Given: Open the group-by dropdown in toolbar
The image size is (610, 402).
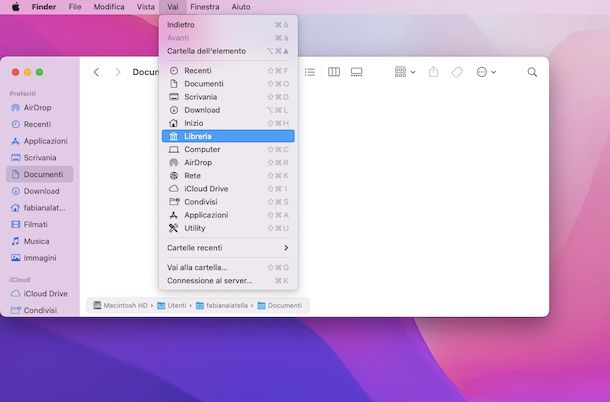Looking at the screenshot, I should [x=405, y=72].
